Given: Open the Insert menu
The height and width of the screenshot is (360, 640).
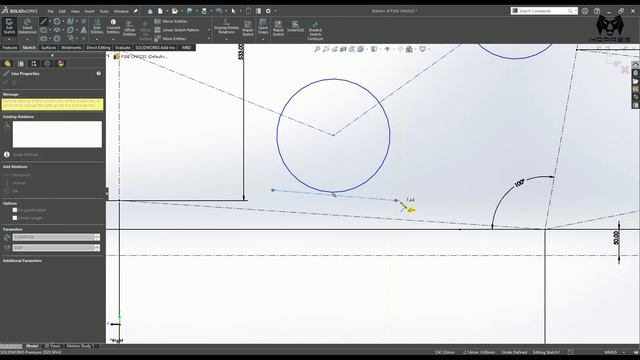Looking at the screenshot, I should point(89,11).
